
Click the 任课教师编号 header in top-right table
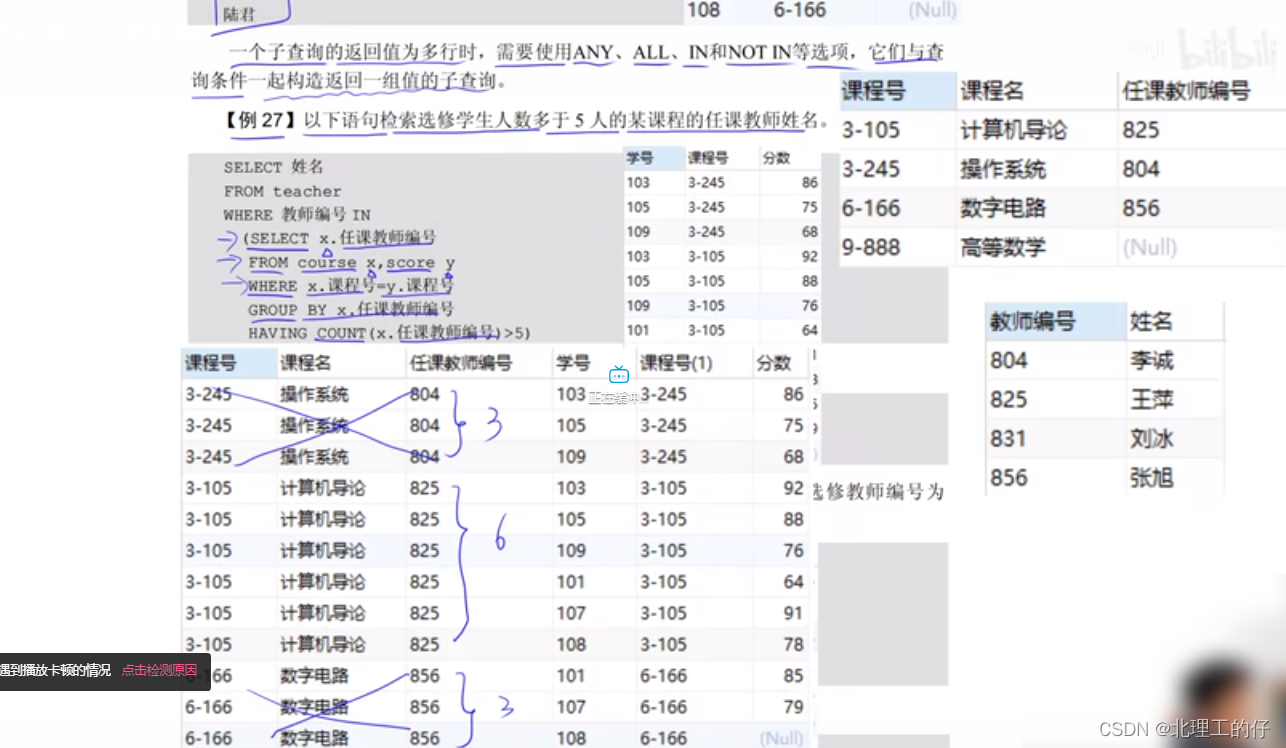[x=1186, y=91]
